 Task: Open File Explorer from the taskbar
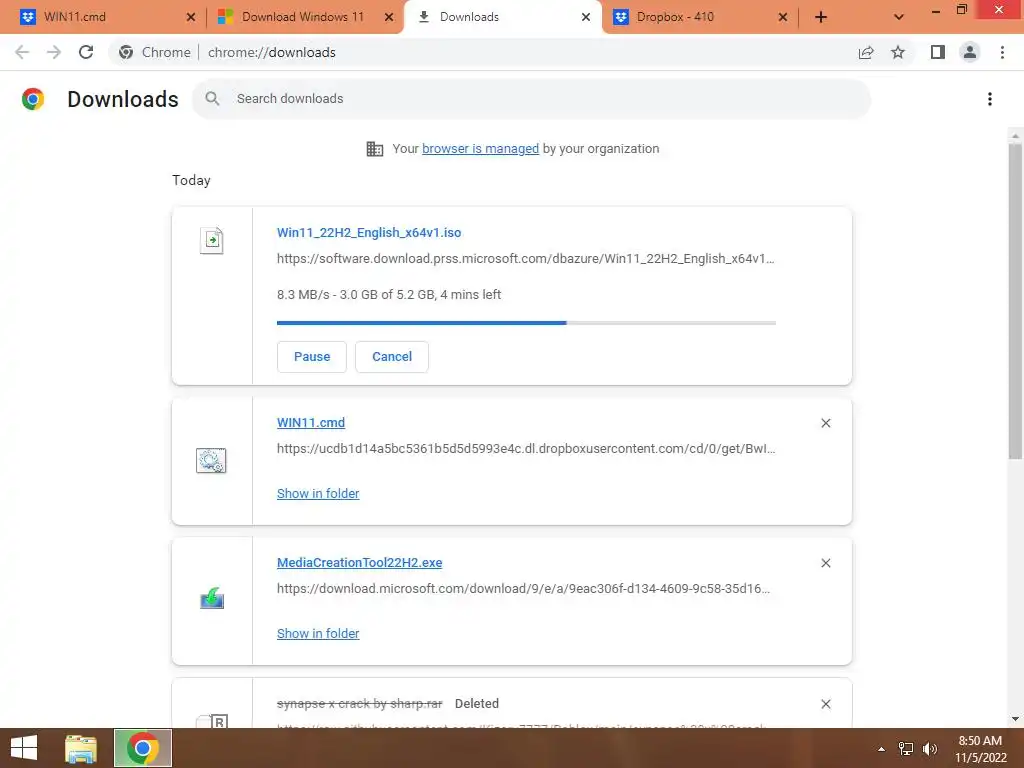[81, 748]
